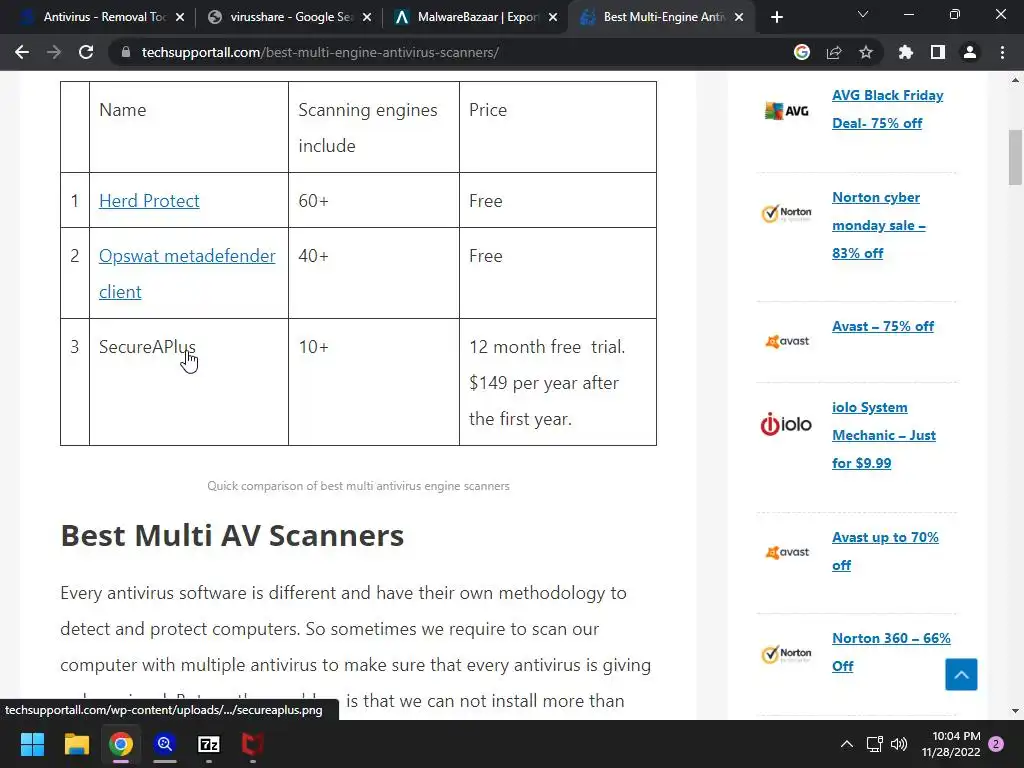Click the Best Multi AV Scanners heading
The width and height of the screenshot is (1024, 768).
point(232,536)
